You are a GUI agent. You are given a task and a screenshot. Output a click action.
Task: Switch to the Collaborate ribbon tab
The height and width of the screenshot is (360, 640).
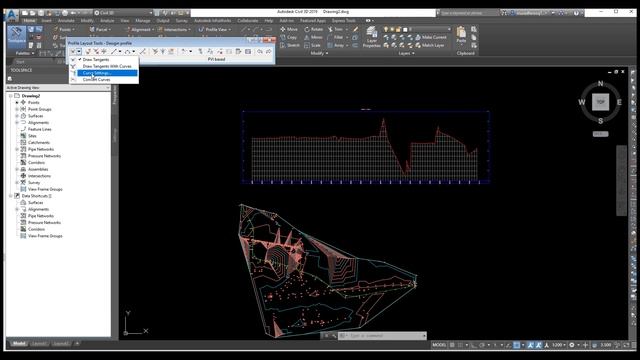[x=247, y=20]
